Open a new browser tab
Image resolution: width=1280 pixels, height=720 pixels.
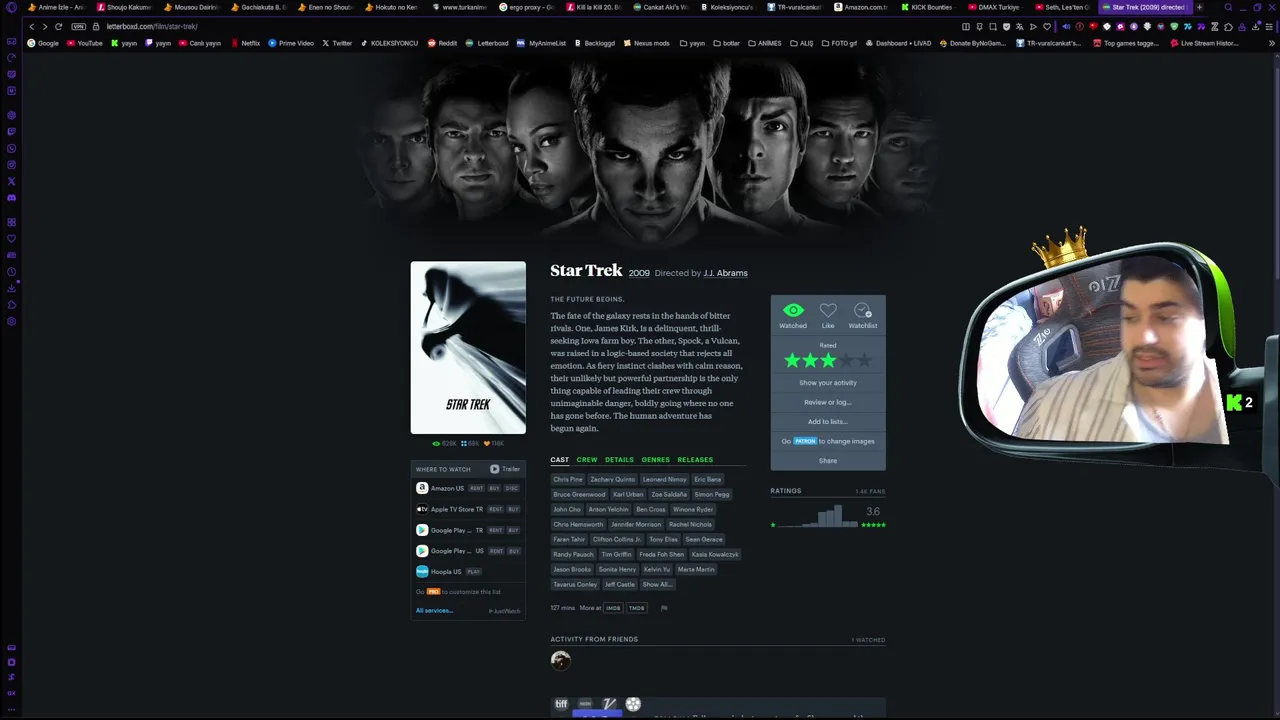coord(1199,7)
